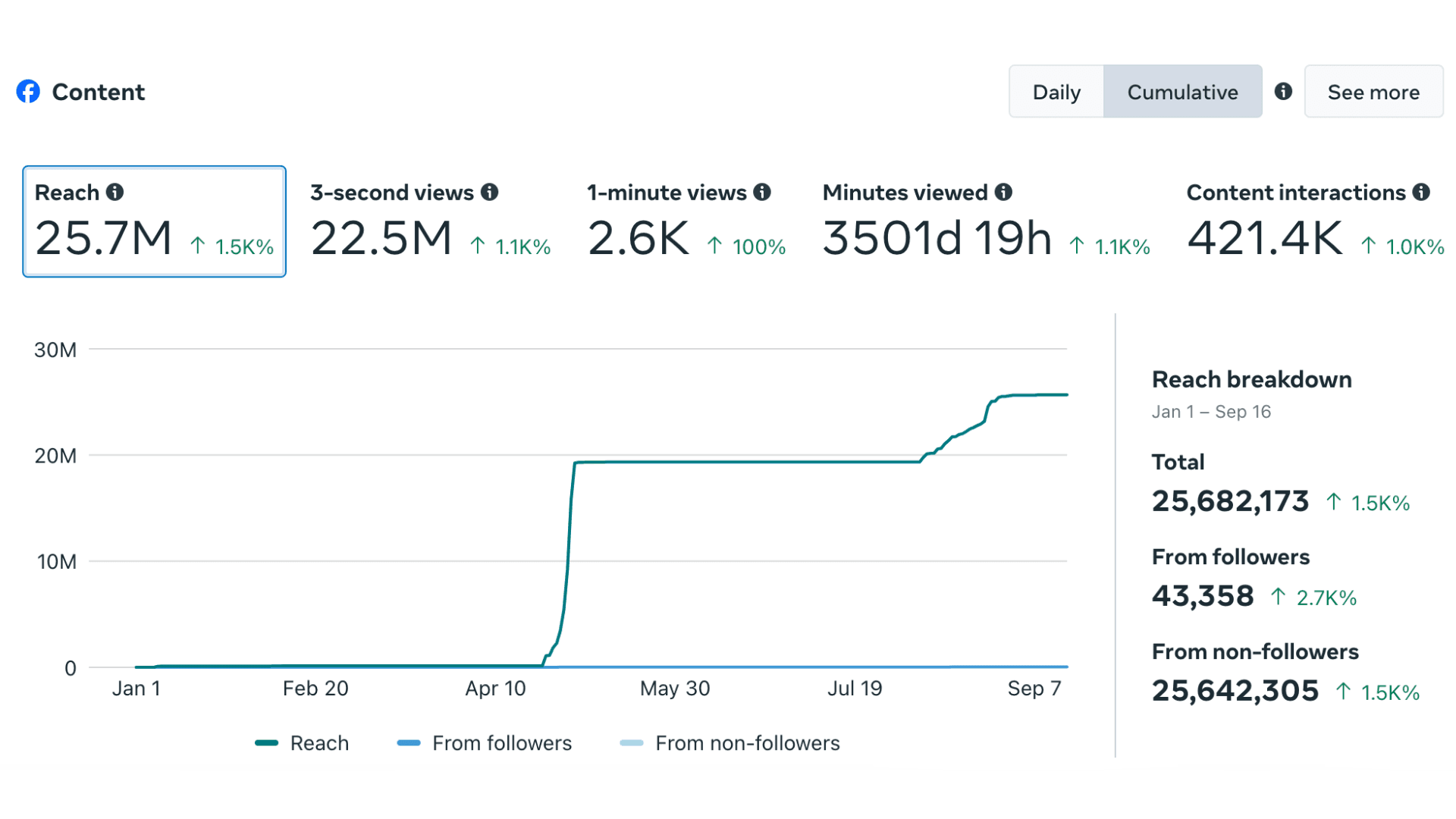Click info icon next to Reach label
This screenshot has width=1456, height=819.
tap(115, 192)
